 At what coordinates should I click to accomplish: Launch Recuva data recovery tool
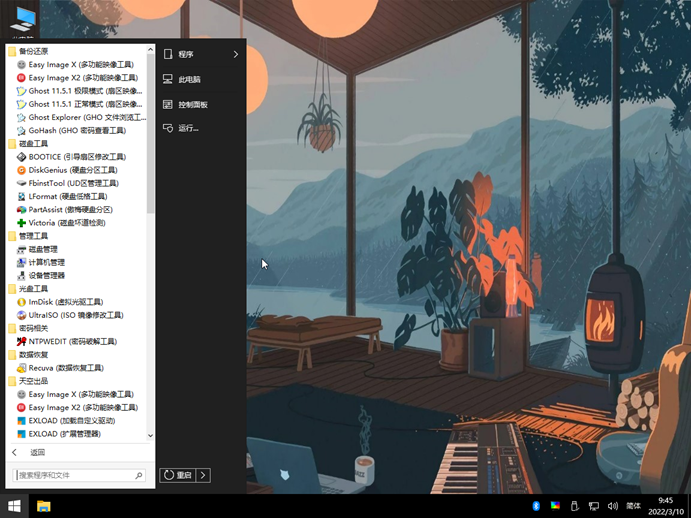65,368
